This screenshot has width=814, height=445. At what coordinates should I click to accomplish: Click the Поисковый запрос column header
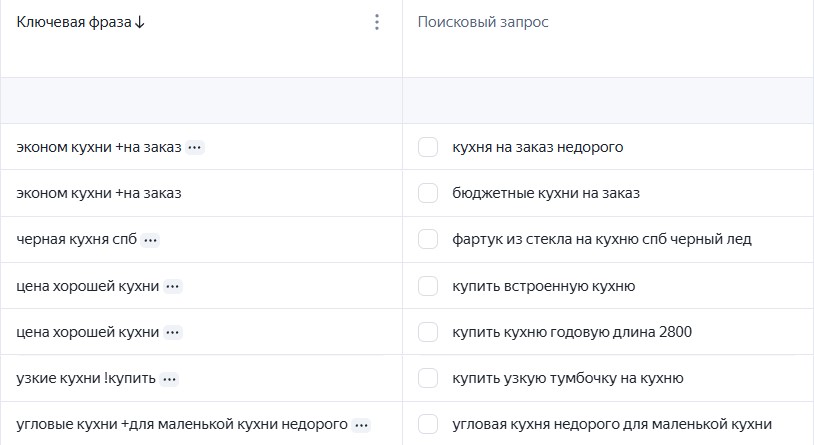pos(483,22)
